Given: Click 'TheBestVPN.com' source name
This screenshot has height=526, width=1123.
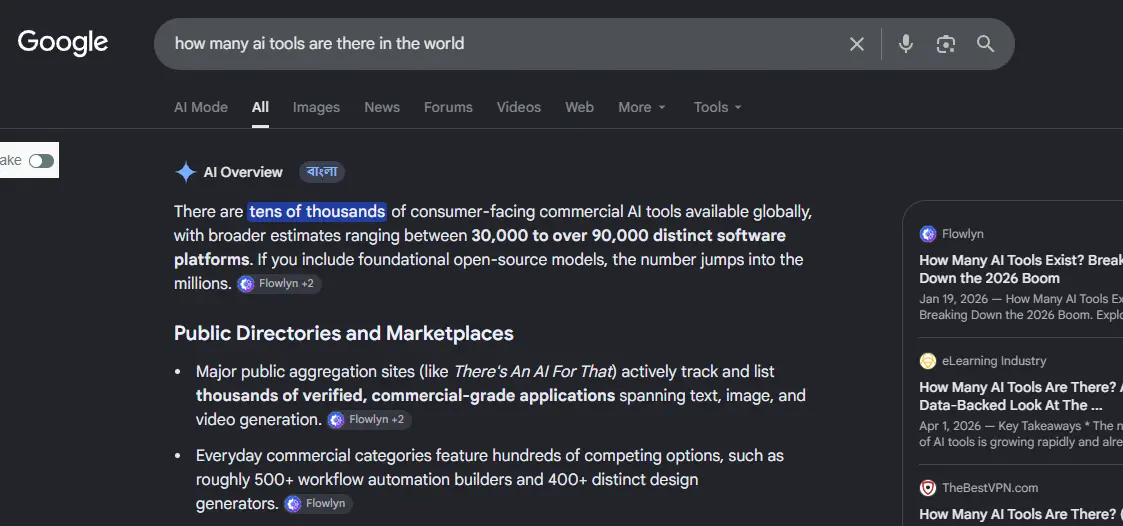Looking at the screenshot, I should tap(990, 488).
